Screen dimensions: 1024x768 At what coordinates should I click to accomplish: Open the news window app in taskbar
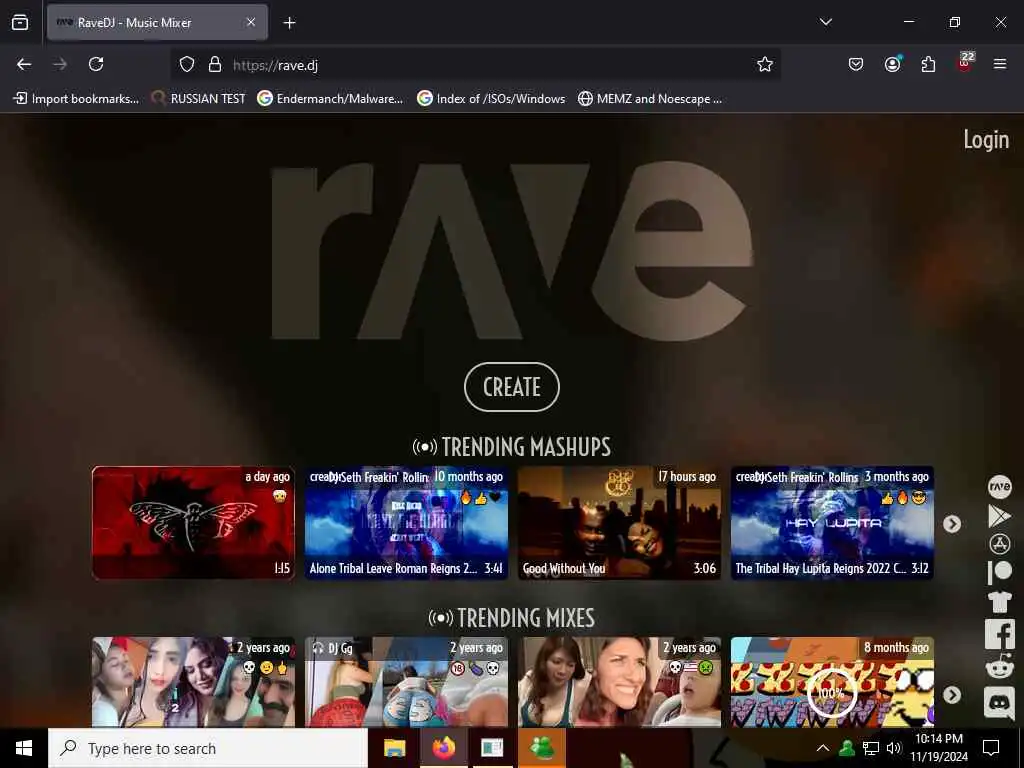click(492, 748)
